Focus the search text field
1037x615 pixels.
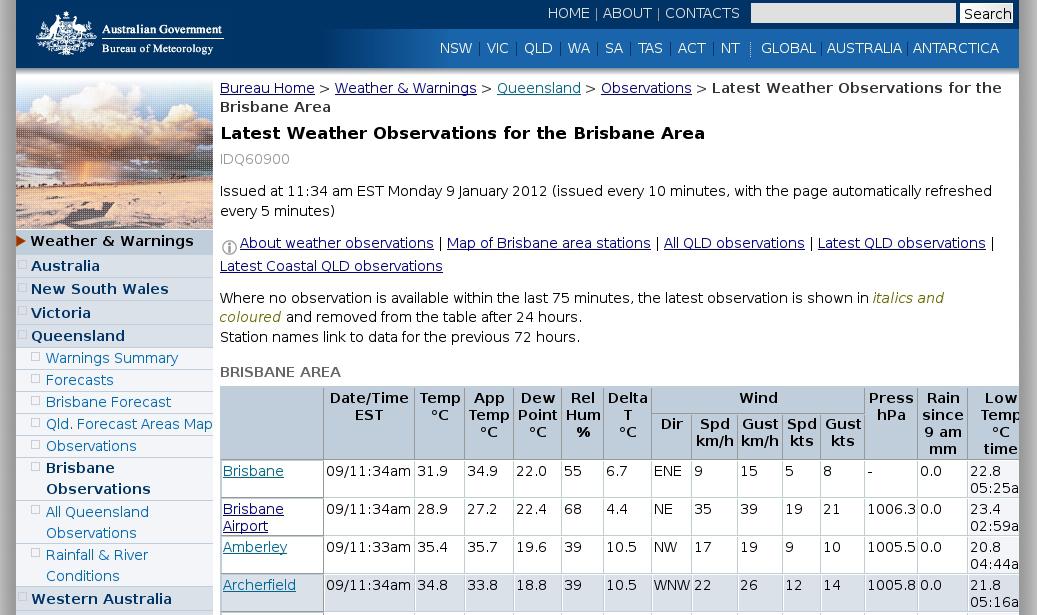[852, 13]
